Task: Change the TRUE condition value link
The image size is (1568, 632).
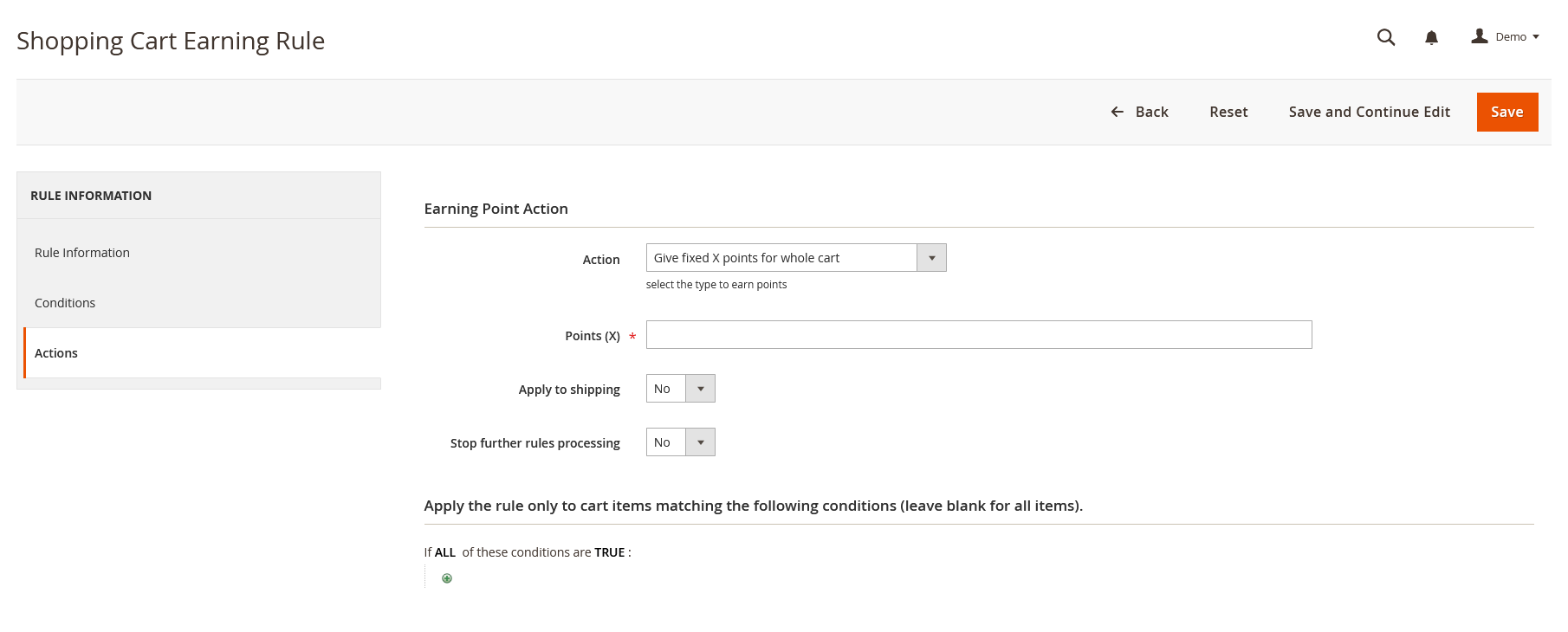Action: pyautogui.click(x=609, y=552)
